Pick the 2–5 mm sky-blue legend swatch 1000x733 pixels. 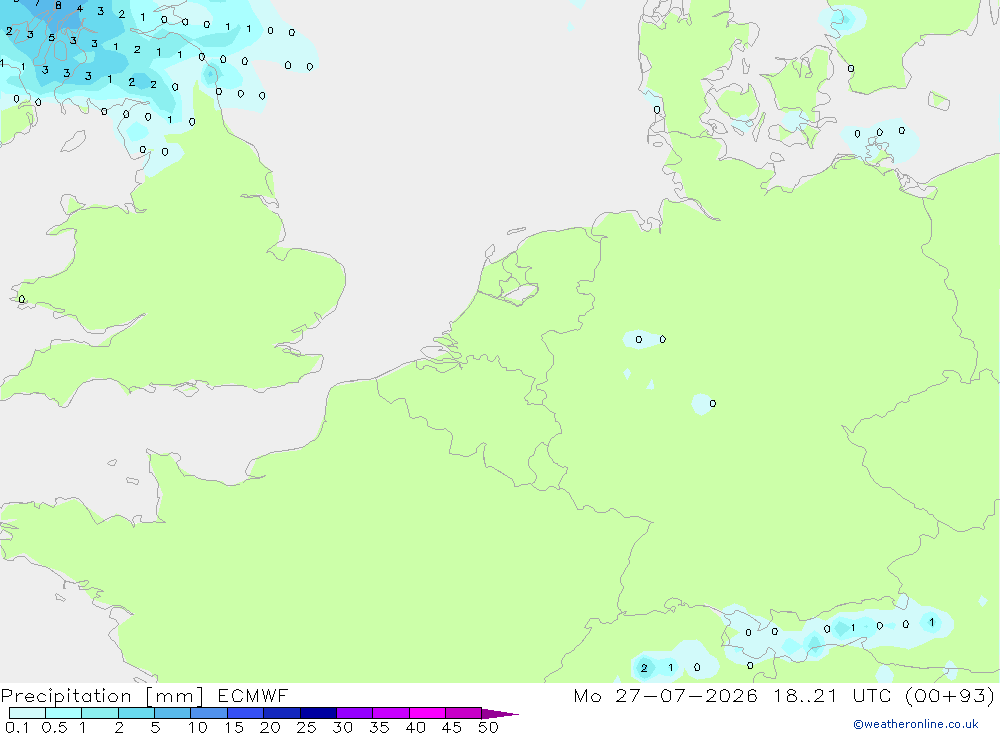coord(136,713)
